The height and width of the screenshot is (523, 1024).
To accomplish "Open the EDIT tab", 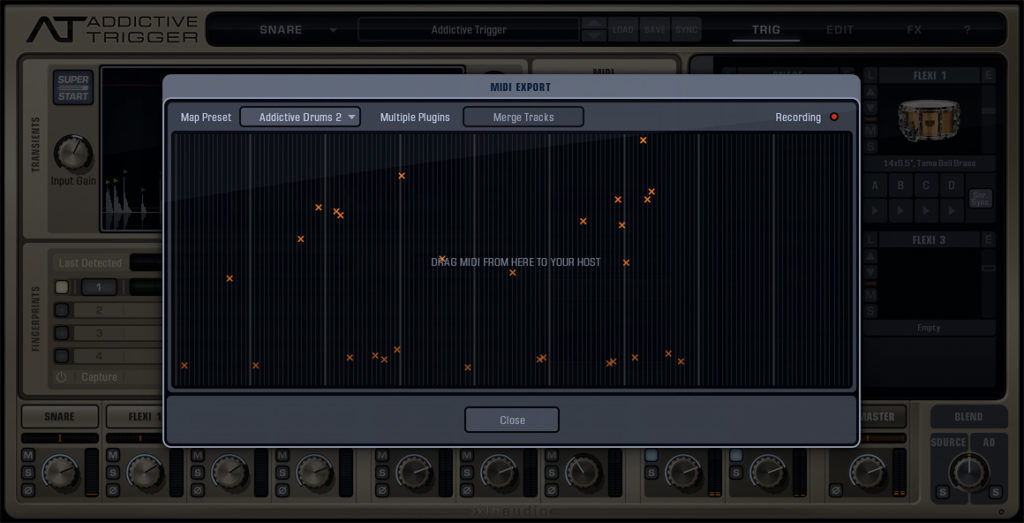I will [840, 30].
